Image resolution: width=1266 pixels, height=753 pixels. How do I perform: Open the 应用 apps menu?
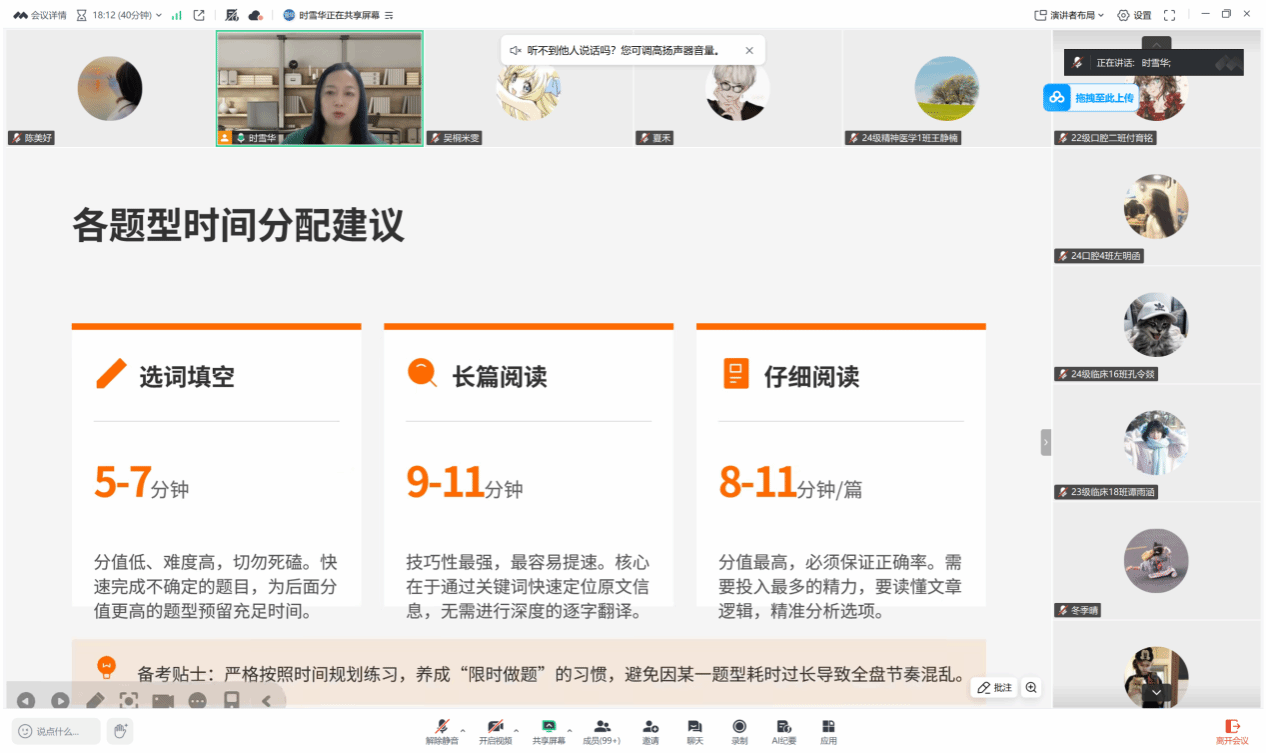pos(828,732)
